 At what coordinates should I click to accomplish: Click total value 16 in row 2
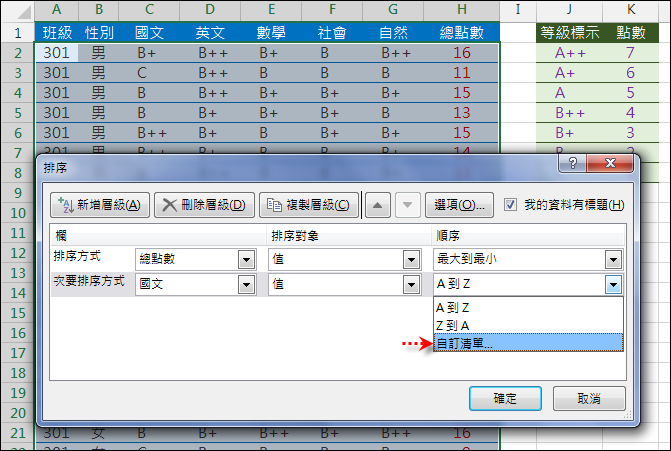tap(462, 53)
